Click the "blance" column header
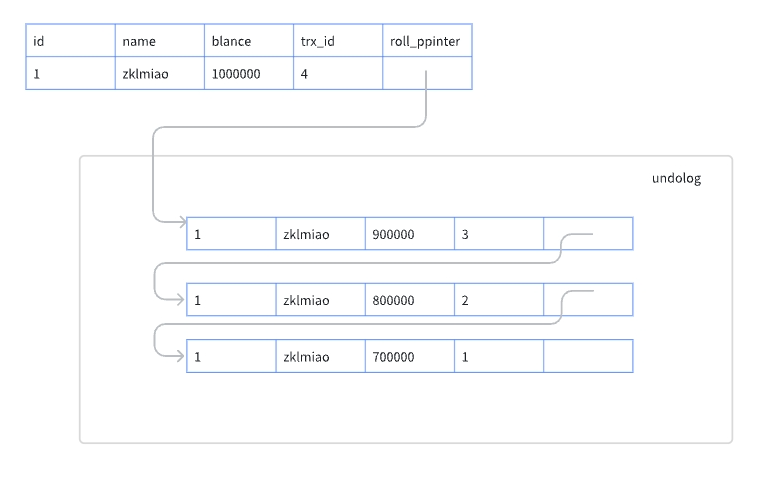Viewport: 776px width, 479px height. click(248, 41)
